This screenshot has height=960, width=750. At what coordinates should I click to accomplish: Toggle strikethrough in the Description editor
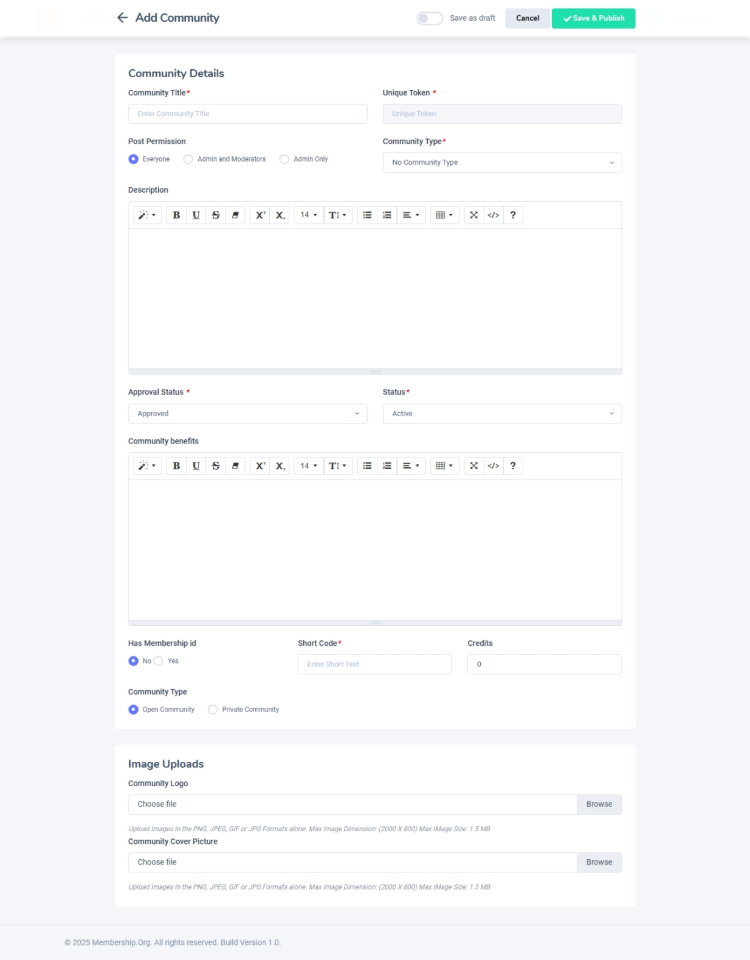[x=215, y=215]
